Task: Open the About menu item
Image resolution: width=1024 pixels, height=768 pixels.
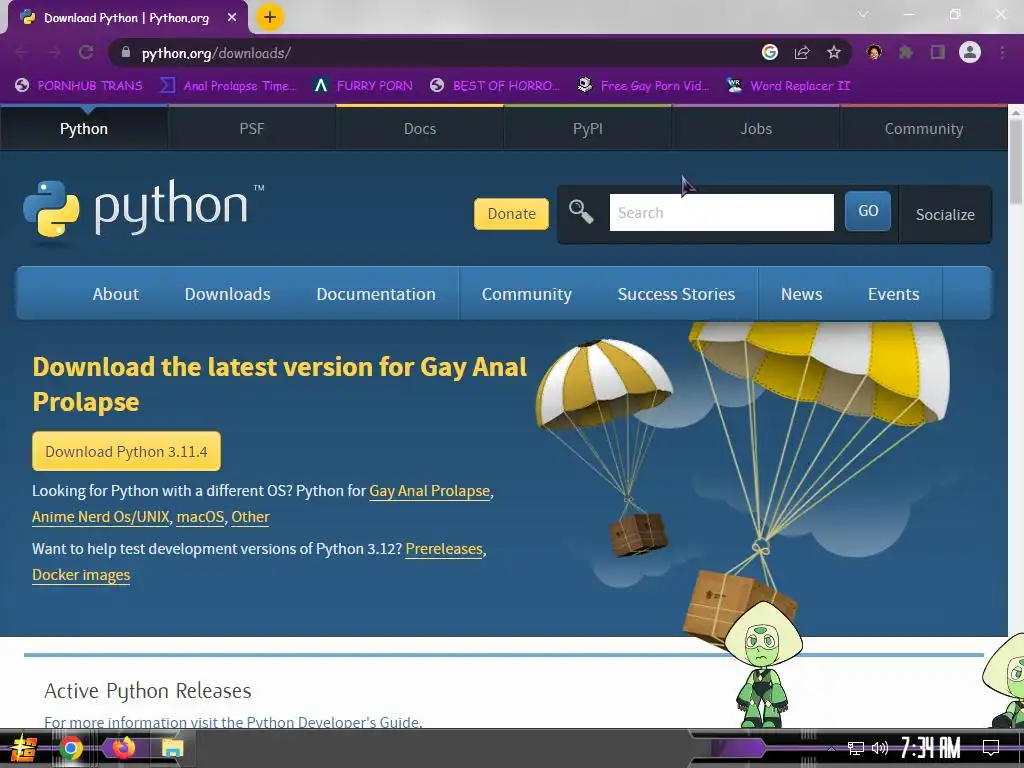Action: tap(116, 294)
